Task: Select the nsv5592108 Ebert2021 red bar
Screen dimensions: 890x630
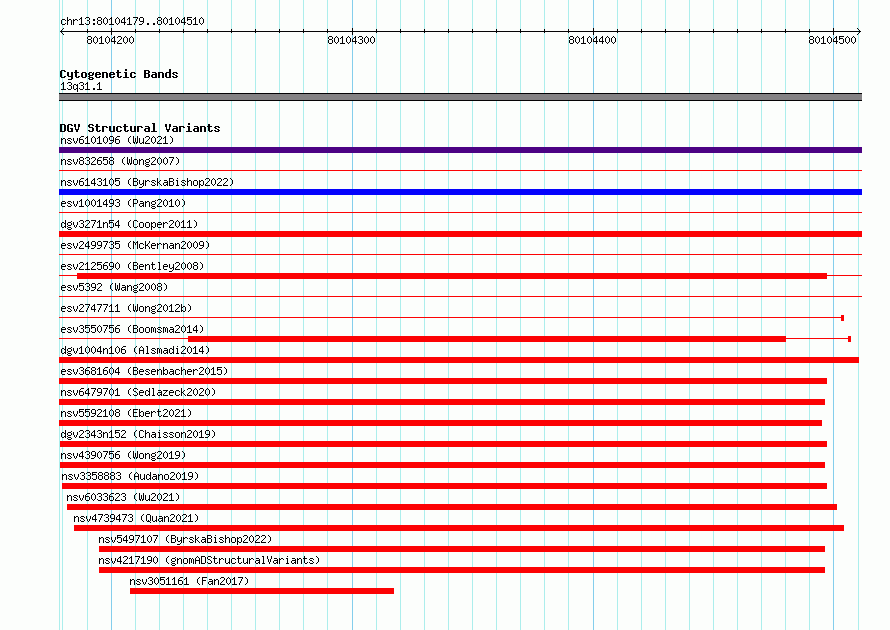Action: 440,423
